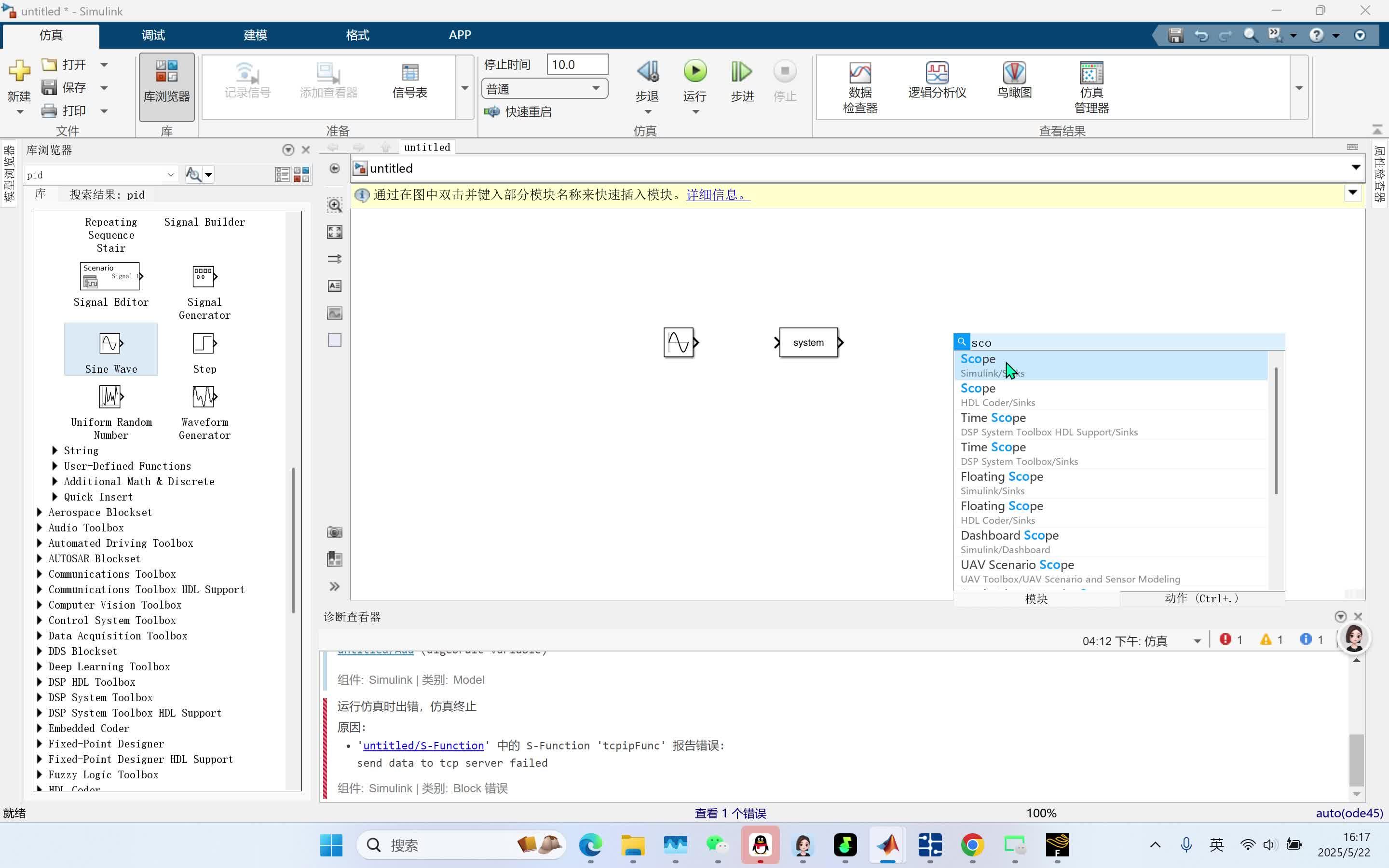Select Floating Scope from Simulink/Sinks
1389x868 pixels.
click(x=1002, y=482)
